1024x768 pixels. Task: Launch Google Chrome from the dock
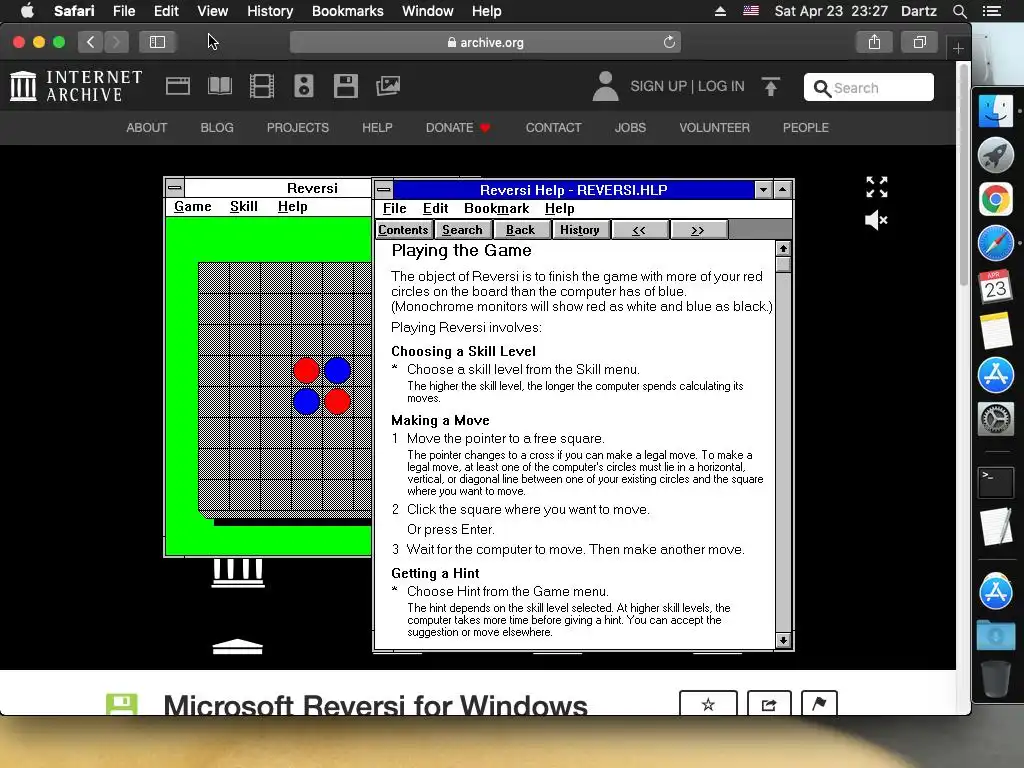click(x=995, y=199)
